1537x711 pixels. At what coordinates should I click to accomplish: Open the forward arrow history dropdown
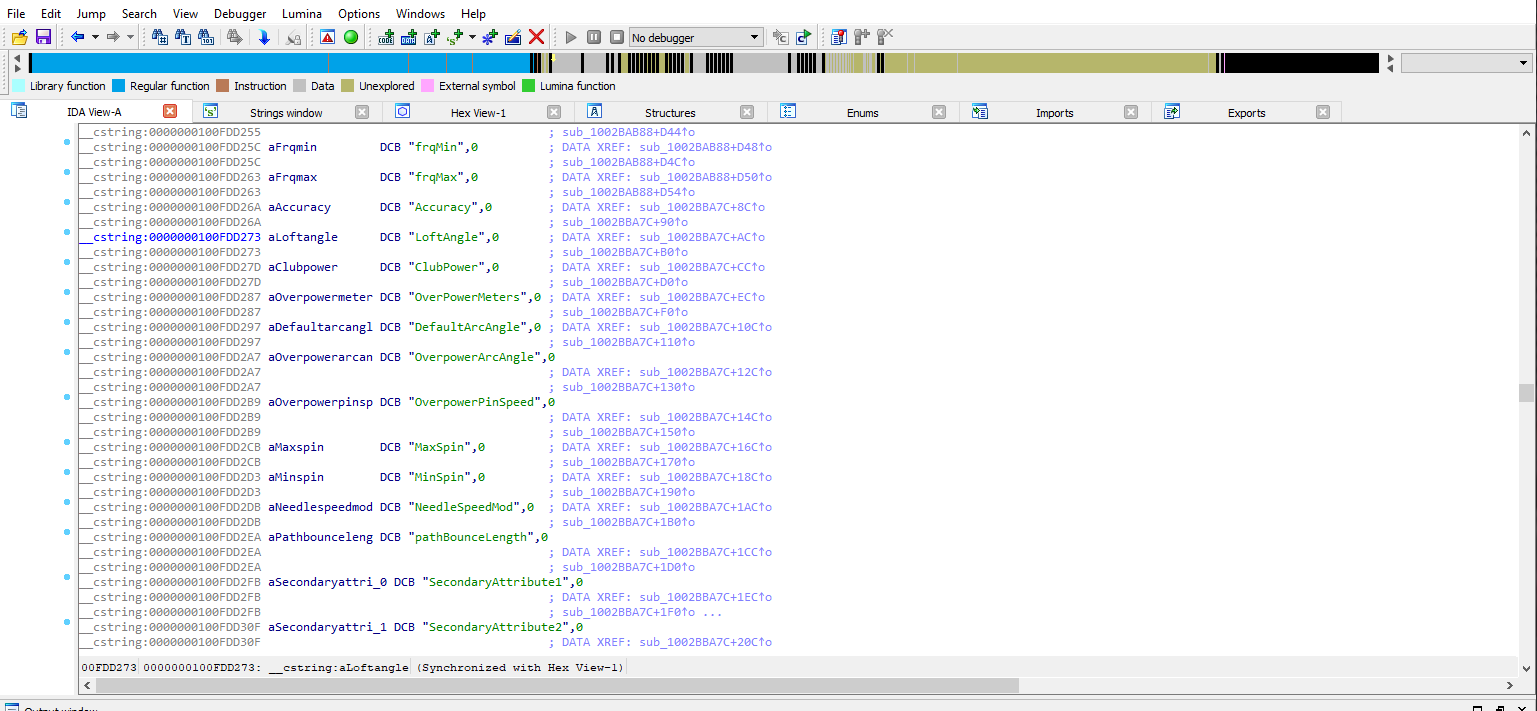point(131,37)
